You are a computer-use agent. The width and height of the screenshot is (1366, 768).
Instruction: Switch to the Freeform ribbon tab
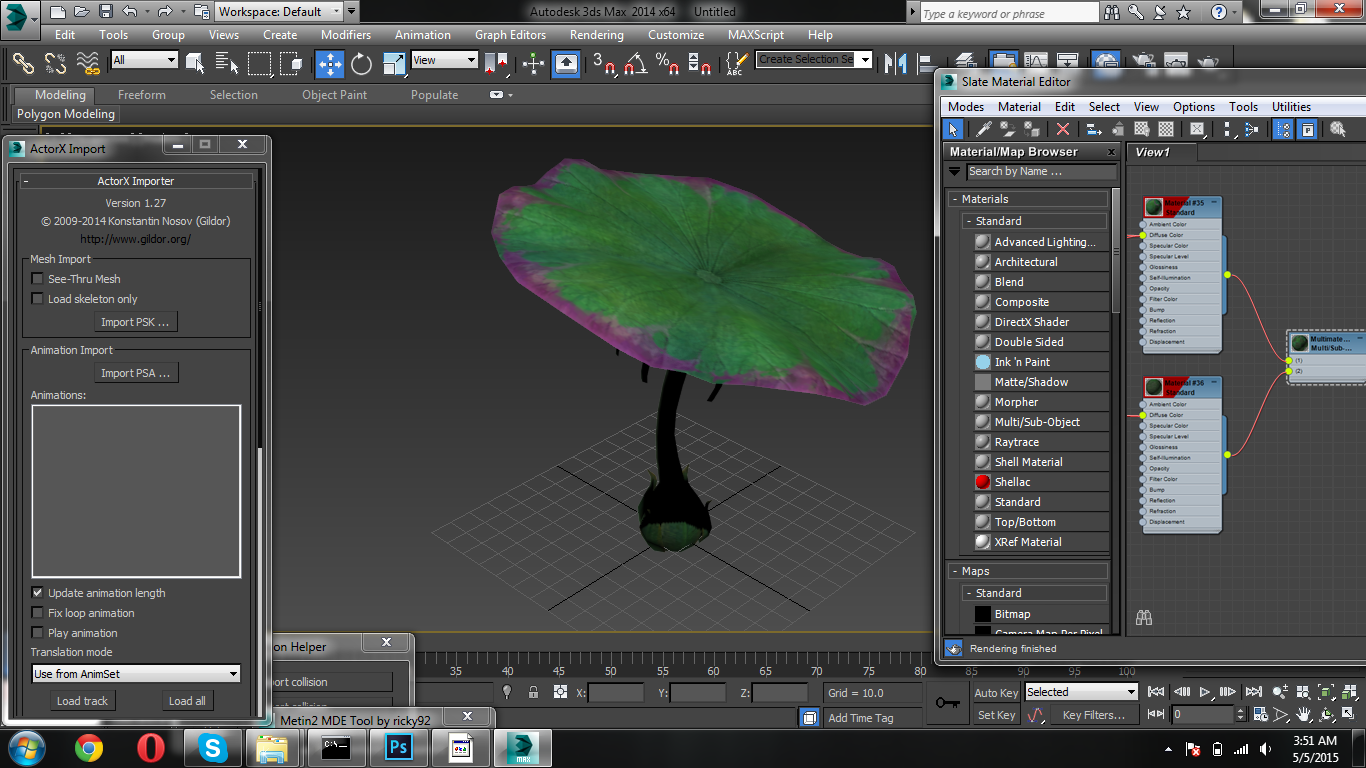click(142, 95)
